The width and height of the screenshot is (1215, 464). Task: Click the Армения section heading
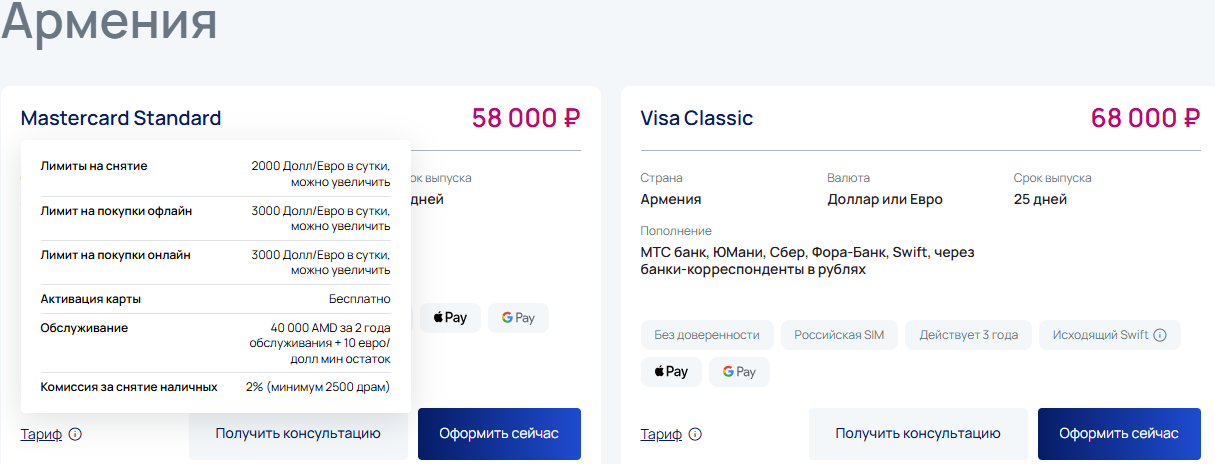pyautogui.click(x=109, y=22)
